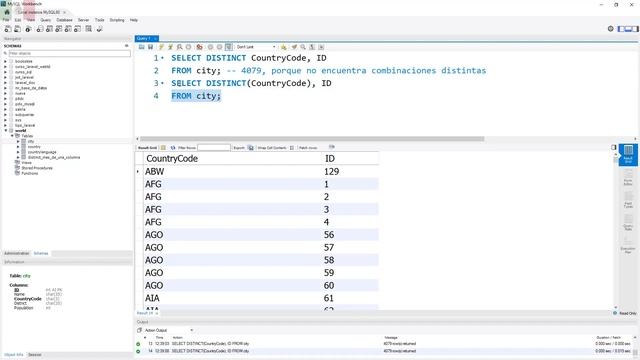
Task: Click the Explain query magnifier icon
Action: (180, 47)
